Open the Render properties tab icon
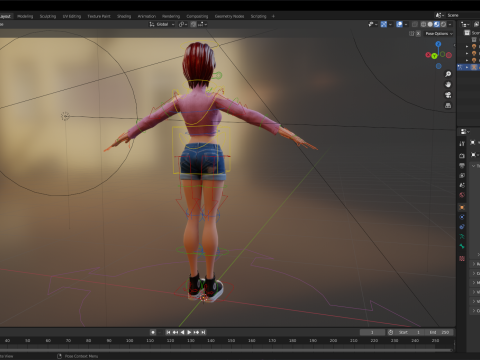 click(462, 156)
